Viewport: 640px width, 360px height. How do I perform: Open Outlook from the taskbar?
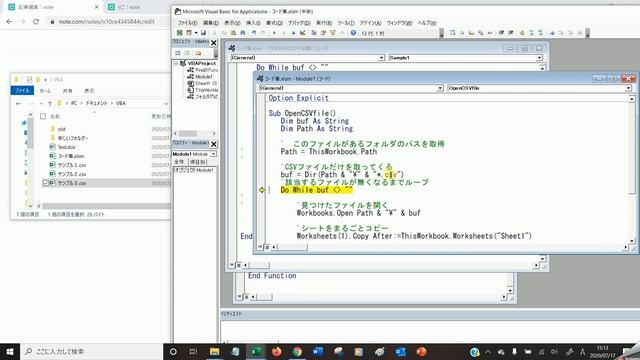tap(400, 351)
